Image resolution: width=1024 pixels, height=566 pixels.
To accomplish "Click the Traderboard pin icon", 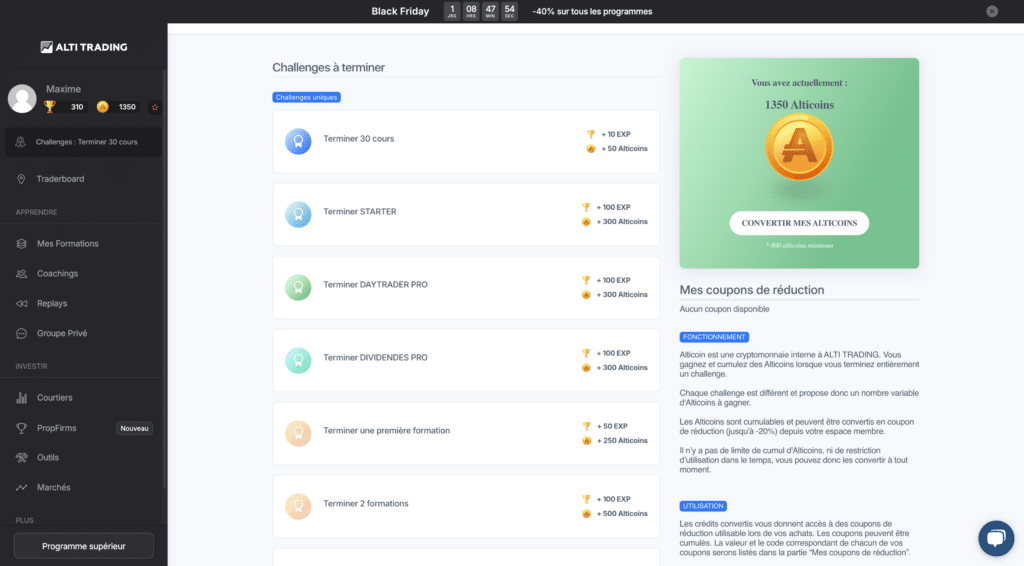I will pos(21,179).
